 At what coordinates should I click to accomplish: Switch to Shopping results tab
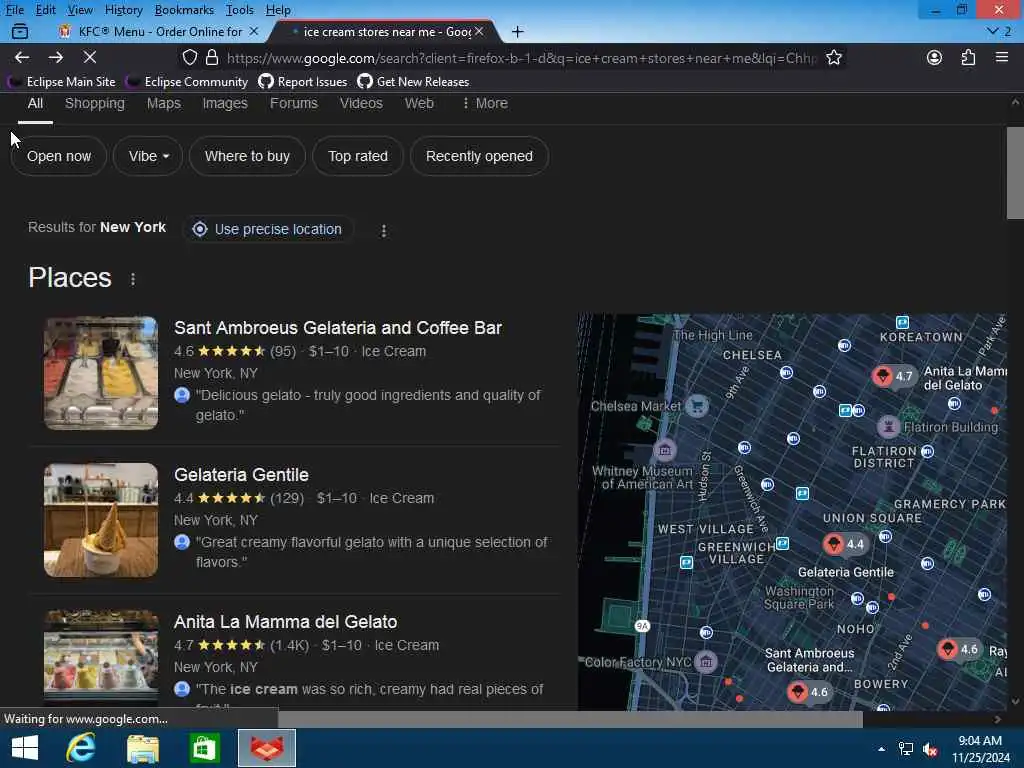coord(95,103)
